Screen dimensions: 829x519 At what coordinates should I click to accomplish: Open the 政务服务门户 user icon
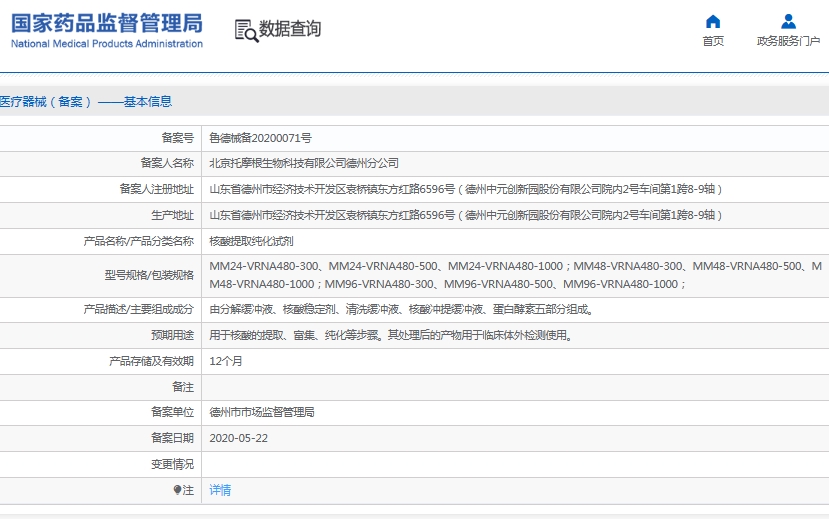coord(788,21)
